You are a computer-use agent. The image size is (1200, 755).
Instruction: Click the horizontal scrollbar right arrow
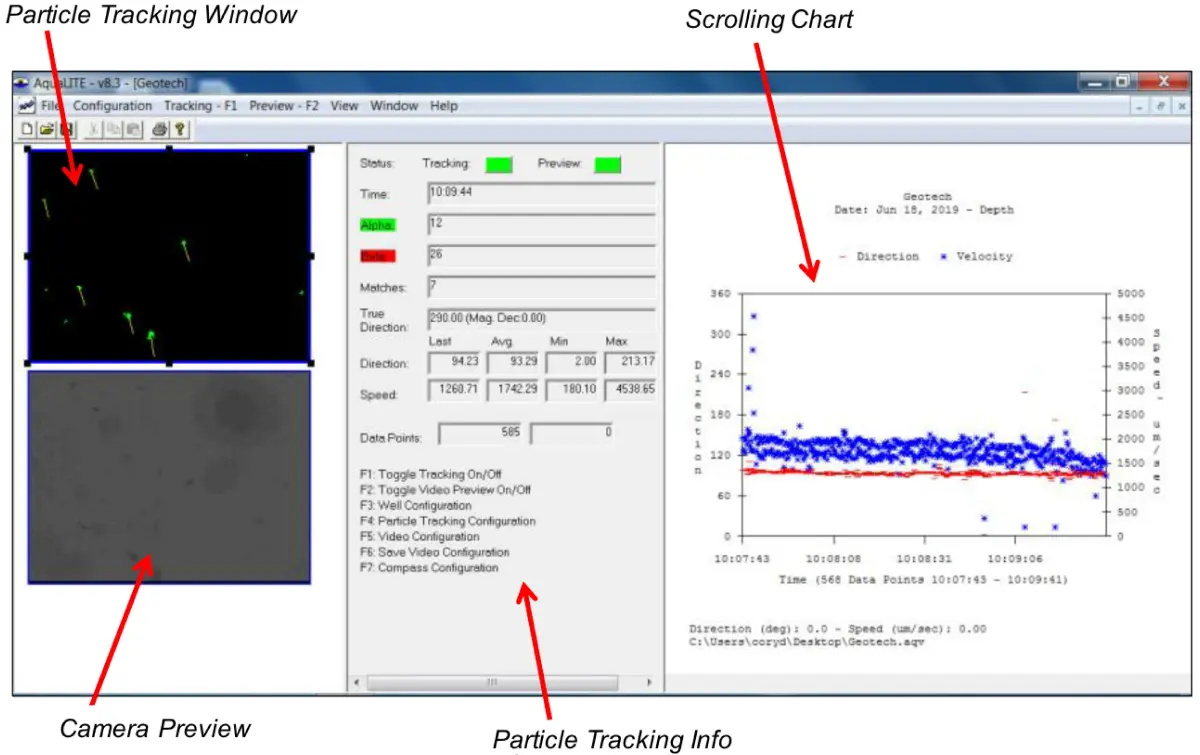click(648, 682)
